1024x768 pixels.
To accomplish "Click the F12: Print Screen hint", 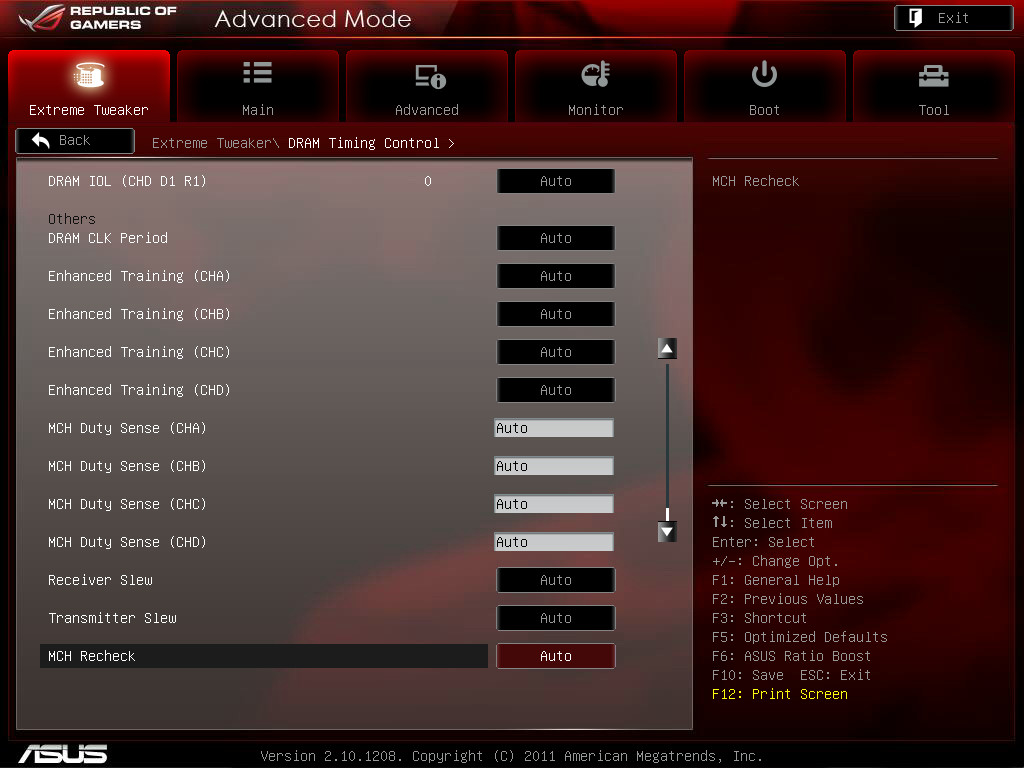I will click(780, 694).
